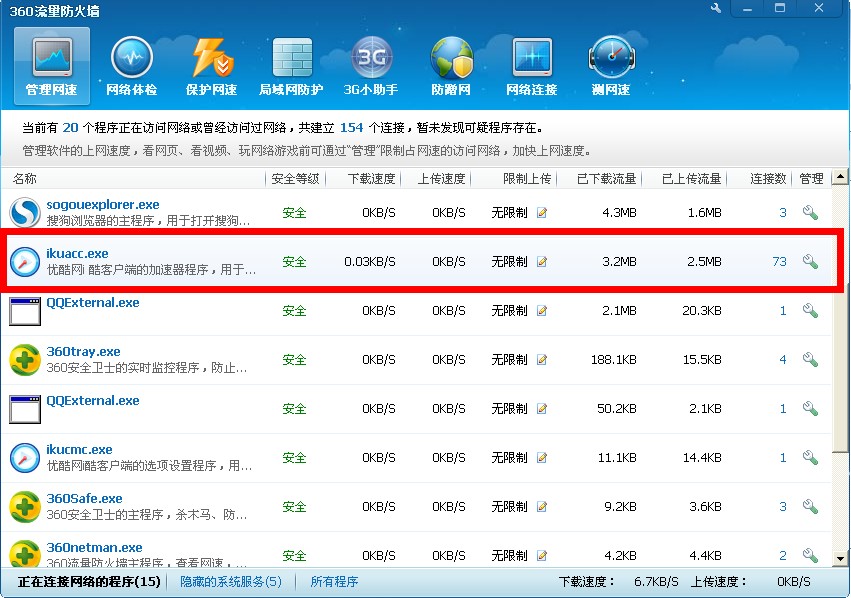Edit upload limit for QQExternal.exe with 50.2KB downloaded

pyautogui.click(x=541, y=409)
